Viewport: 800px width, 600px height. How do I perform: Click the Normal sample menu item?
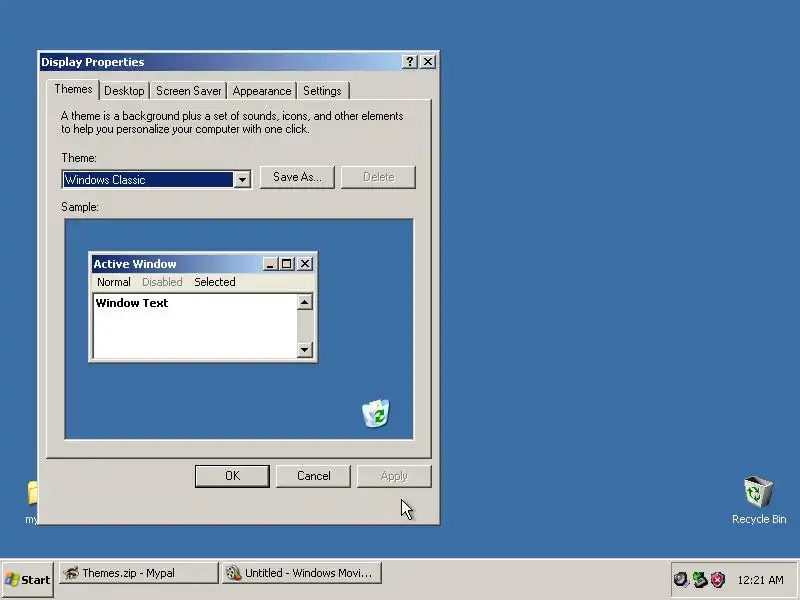point(114,282)
